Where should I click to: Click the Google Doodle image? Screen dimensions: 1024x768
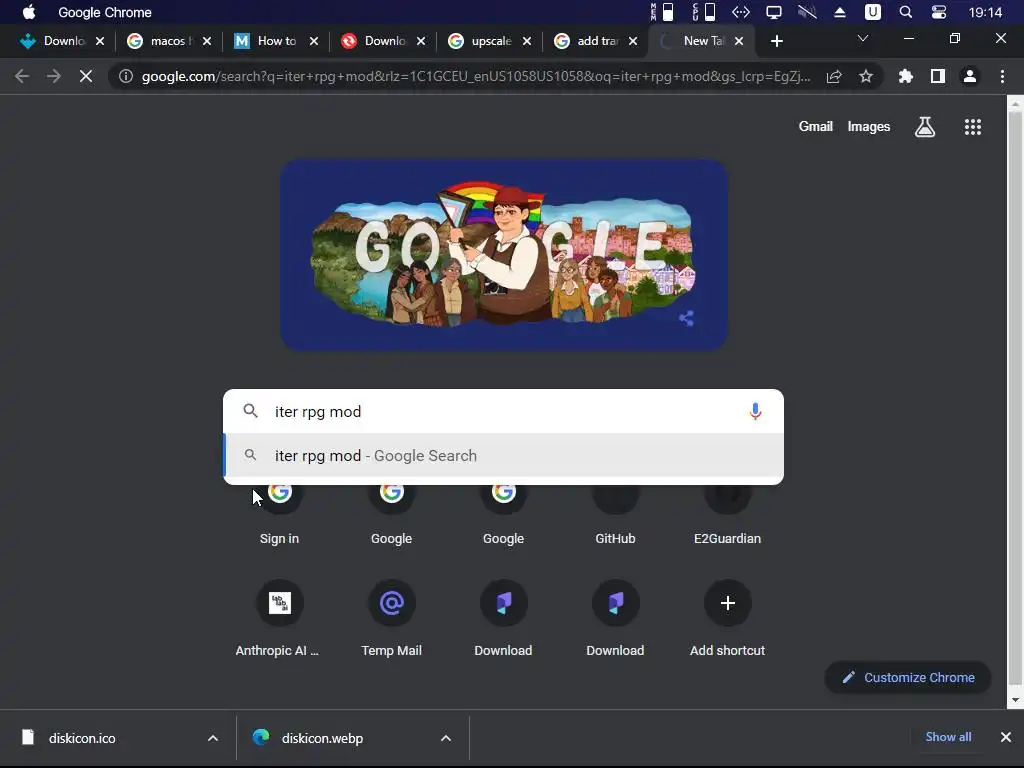point(504,255)
